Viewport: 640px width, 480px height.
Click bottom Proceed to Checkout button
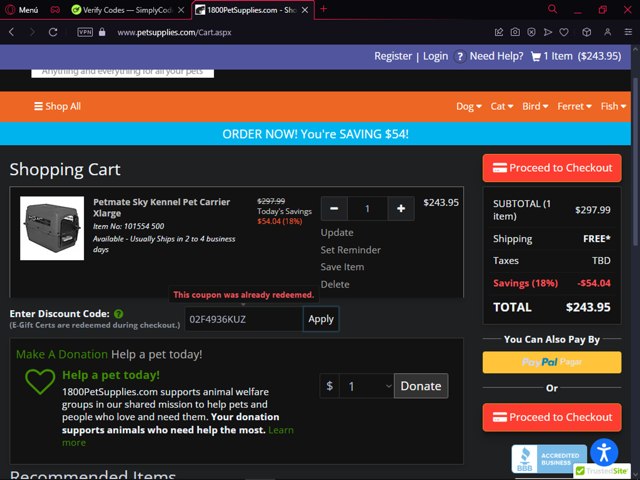[x=552, y=417]
